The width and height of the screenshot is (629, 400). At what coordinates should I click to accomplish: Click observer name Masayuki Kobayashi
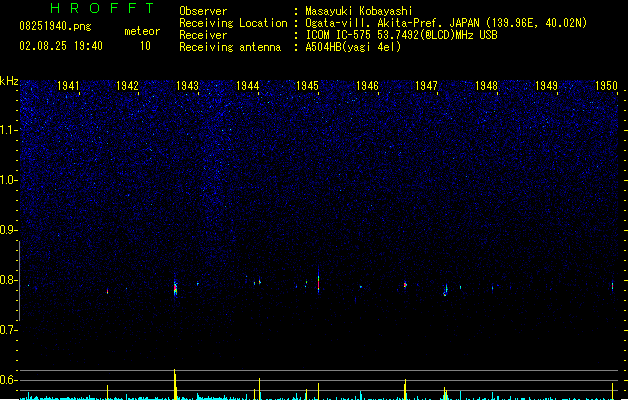click(359, 11)
